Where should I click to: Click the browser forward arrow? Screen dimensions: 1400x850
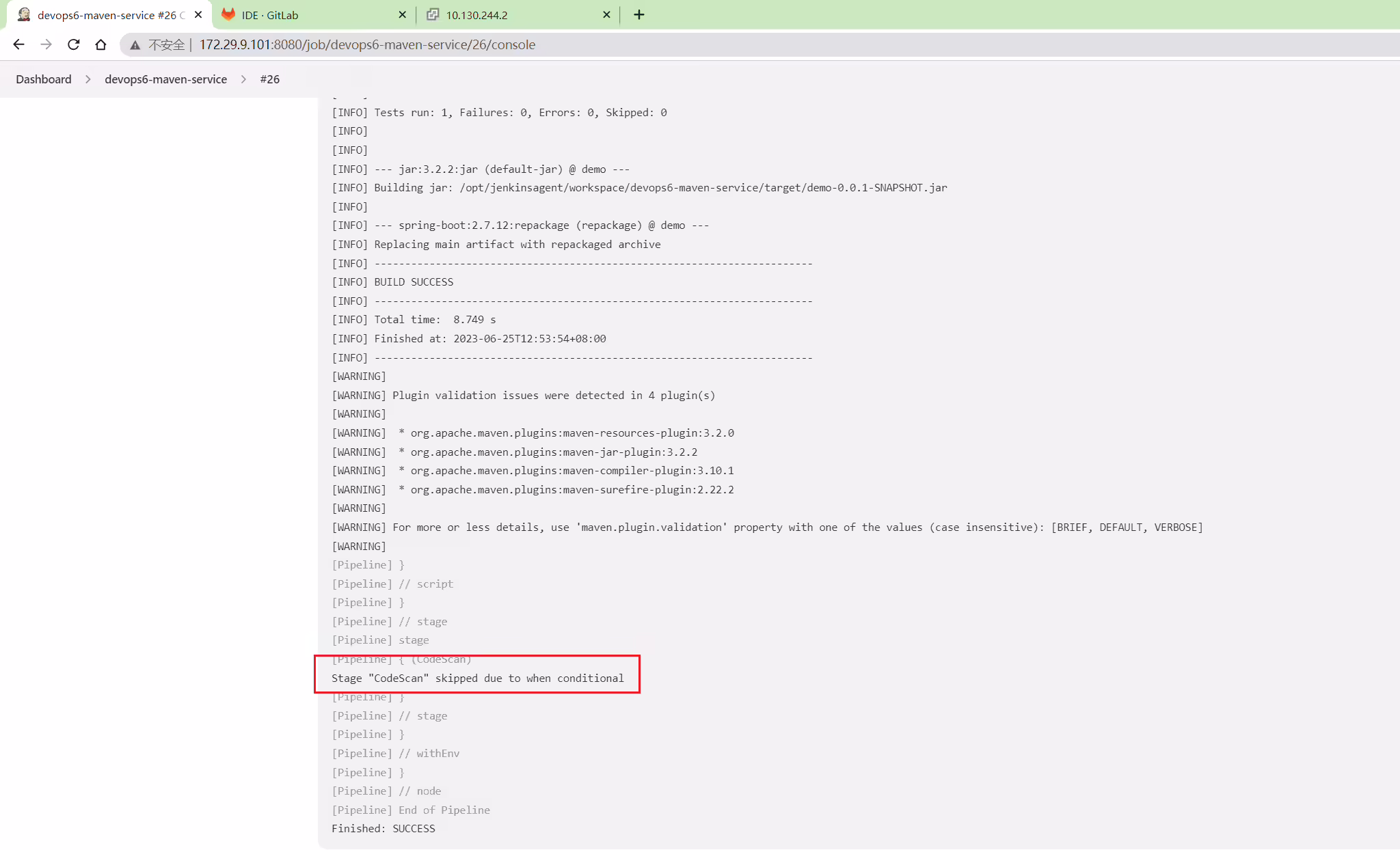tap(46, 44)
